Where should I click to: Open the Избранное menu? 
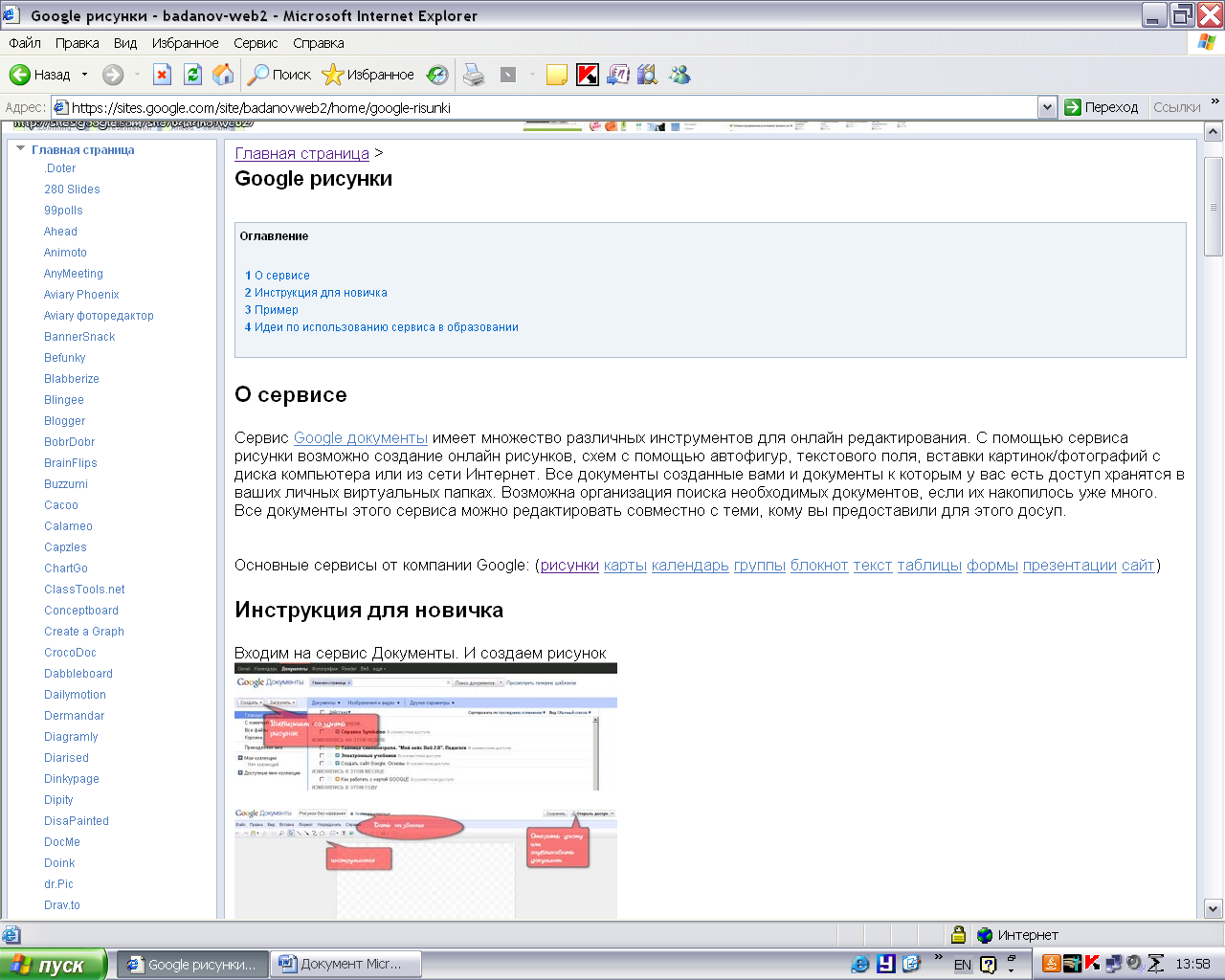[x=185, y=43]
